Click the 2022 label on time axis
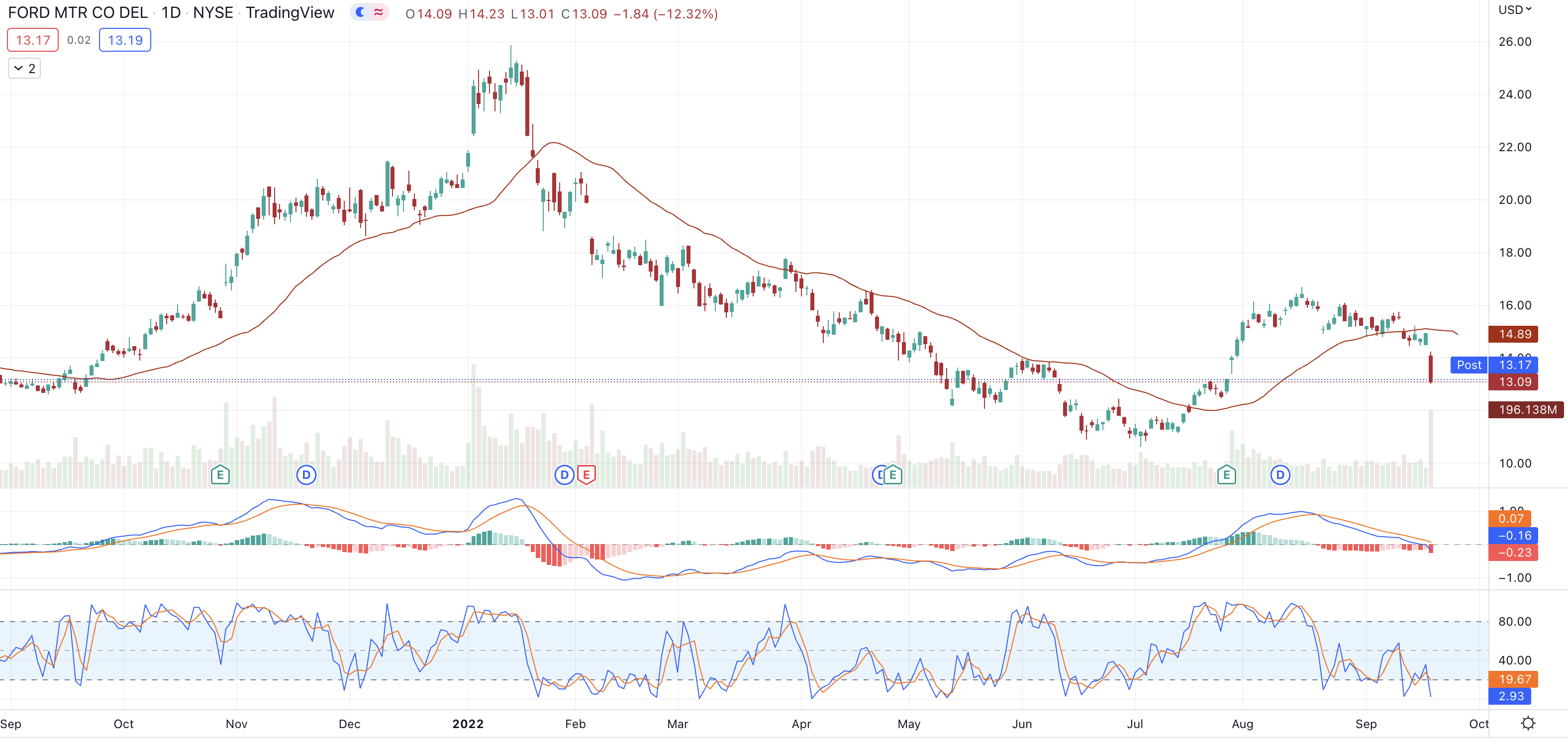Screen dimensions: 1568x743 [468, 724]
